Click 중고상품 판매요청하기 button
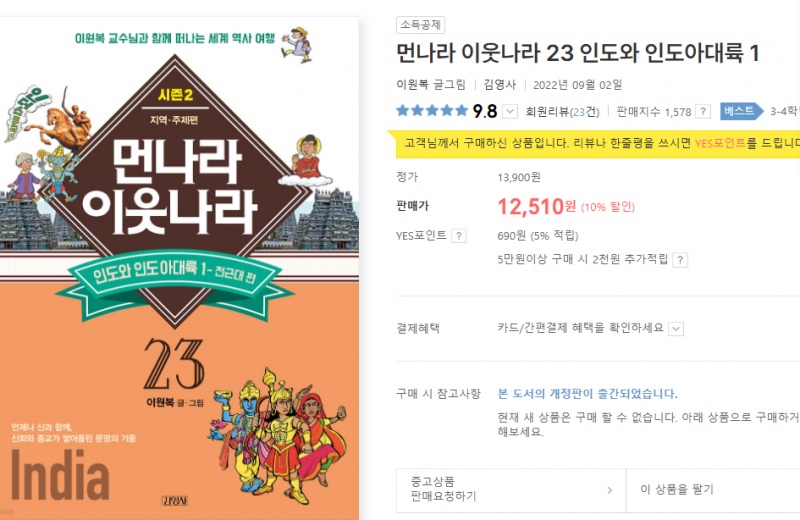This screenshot has width=800, height=520. pyautogui.click(x=511, y=490)
